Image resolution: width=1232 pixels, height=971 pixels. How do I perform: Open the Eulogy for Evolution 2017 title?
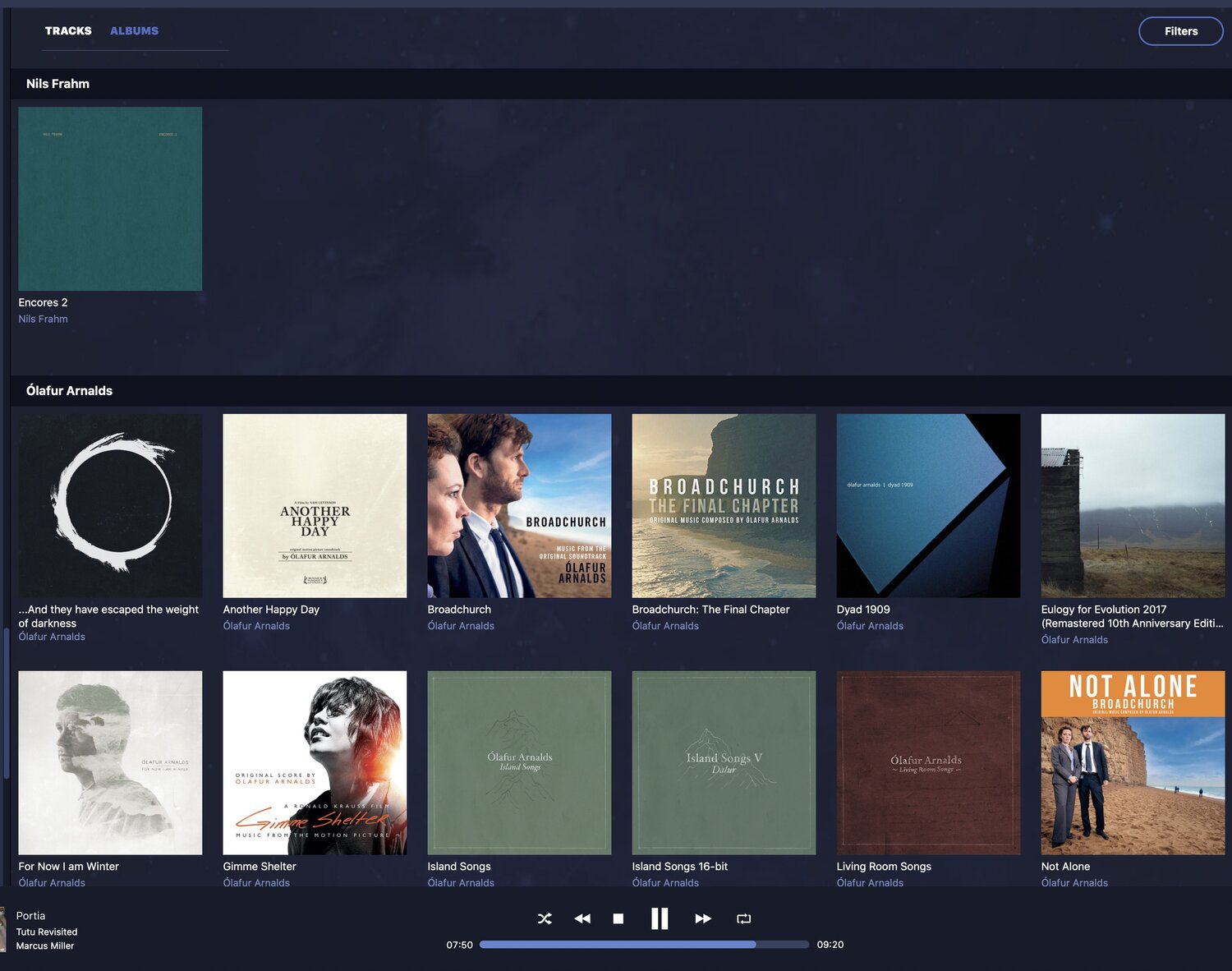[1133, 616]
